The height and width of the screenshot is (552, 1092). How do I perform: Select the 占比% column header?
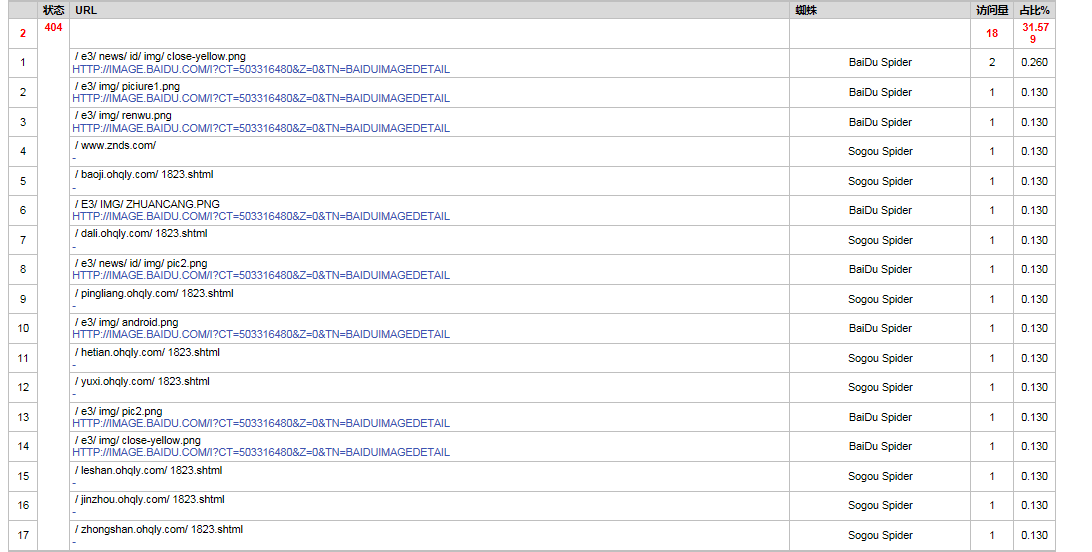click(x=1034, y=10)
